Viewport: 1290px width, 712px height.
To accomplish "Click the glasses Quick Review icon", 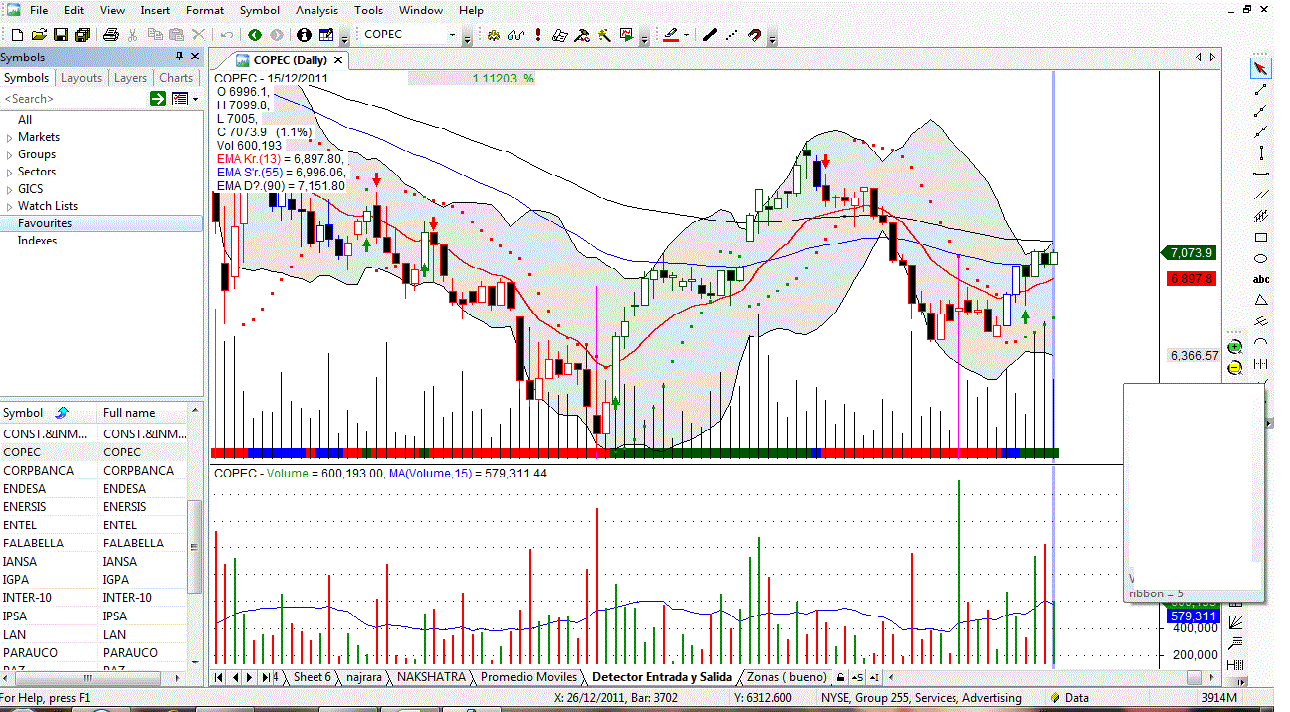I will [x=516, y=34].
